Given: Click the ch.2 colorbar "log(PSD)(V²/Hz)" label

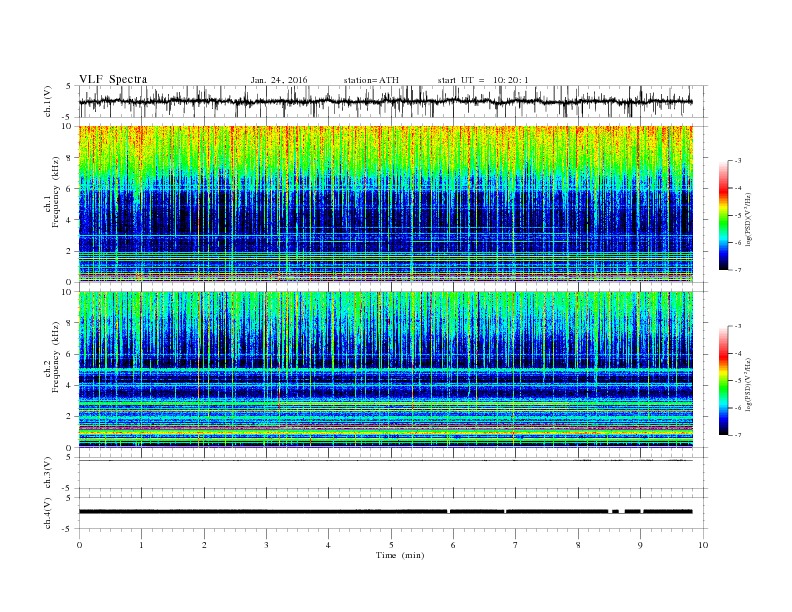Looking at the screenshot, I should coord(749,384).
